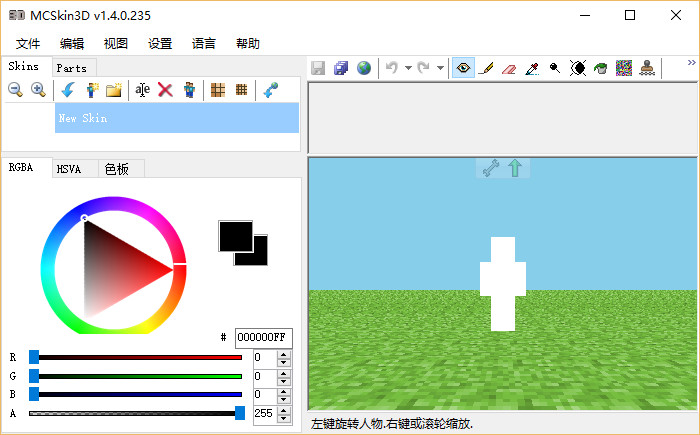Redo the last action
The image size is (700, 435).
(423, 68)
